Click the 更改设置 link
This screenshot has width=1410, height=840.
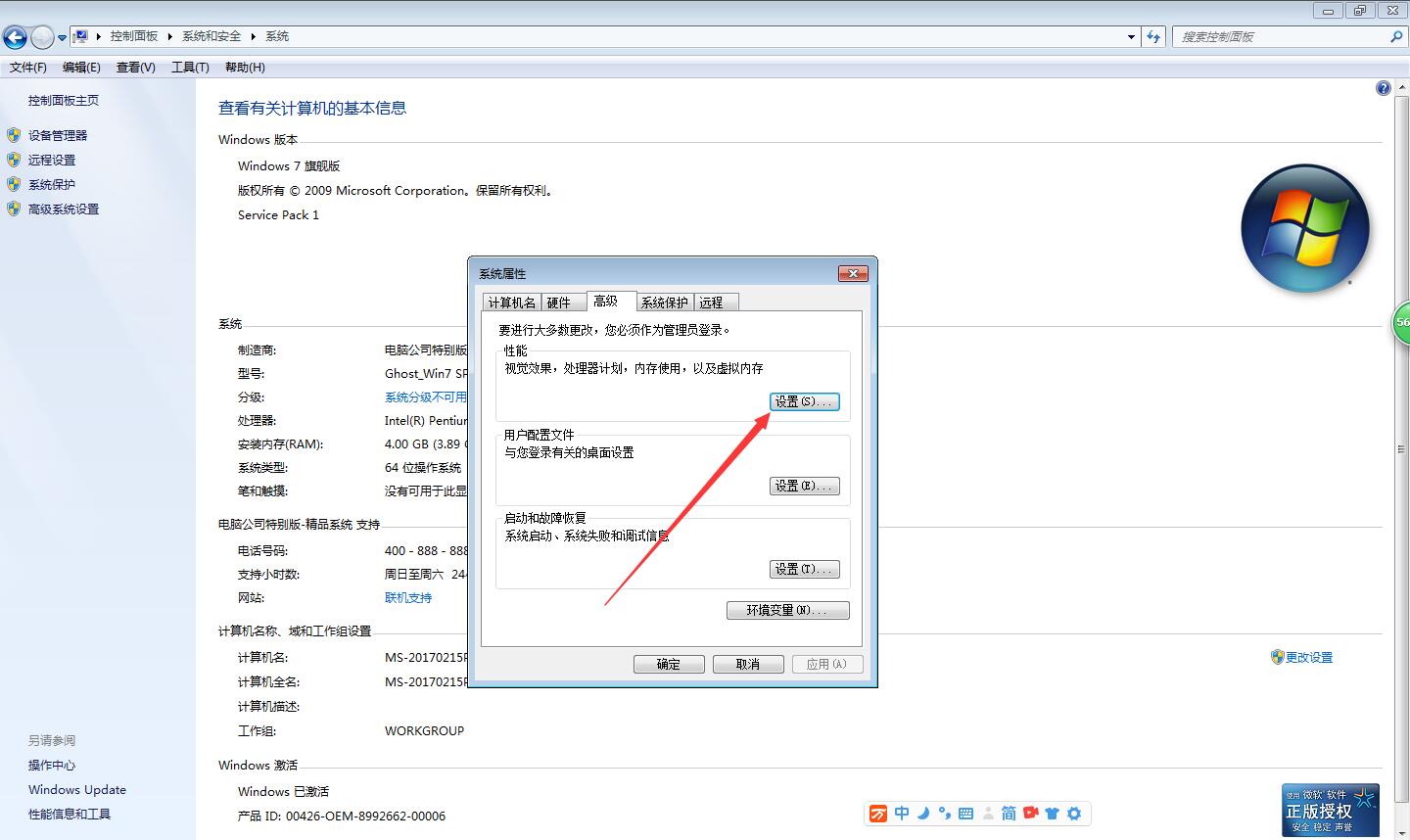tap(1309, 658)
